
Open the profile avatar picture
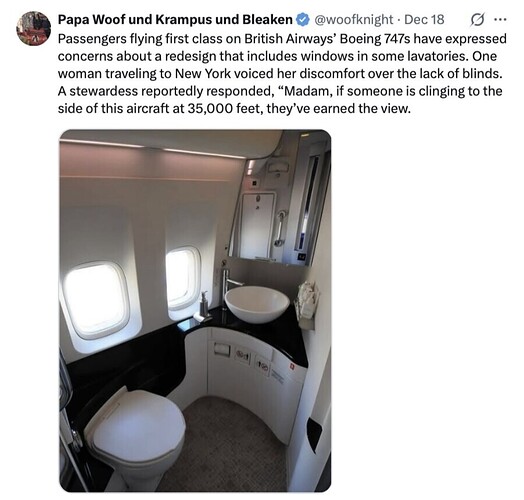point(34,28)
